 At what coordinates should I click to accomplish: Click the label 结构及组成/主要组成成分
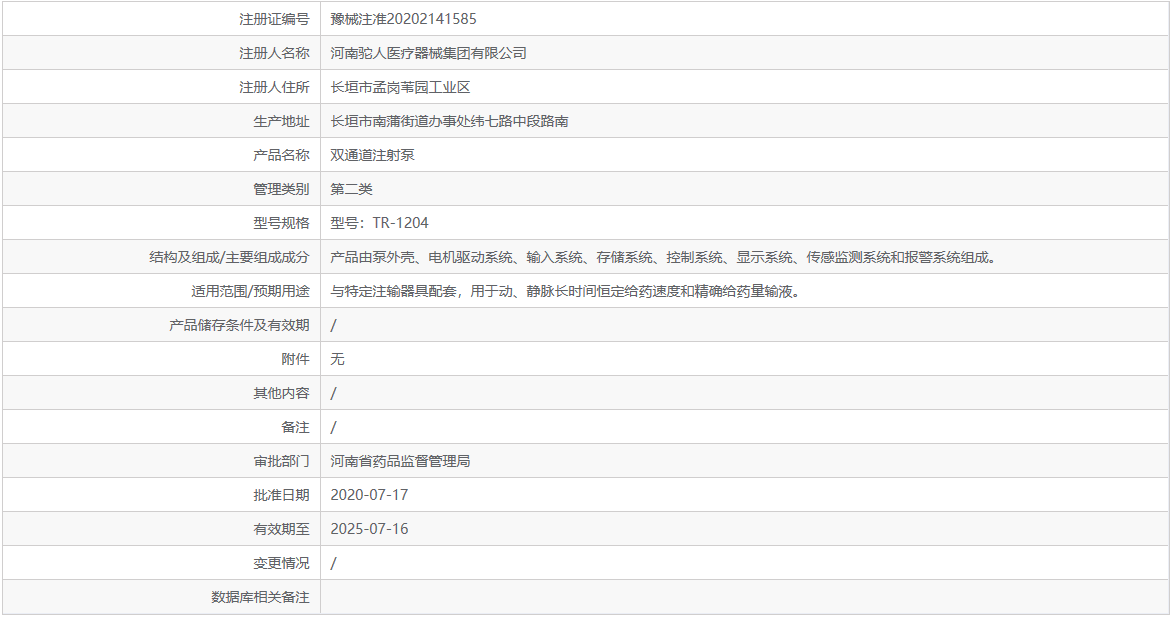(229, 257)
